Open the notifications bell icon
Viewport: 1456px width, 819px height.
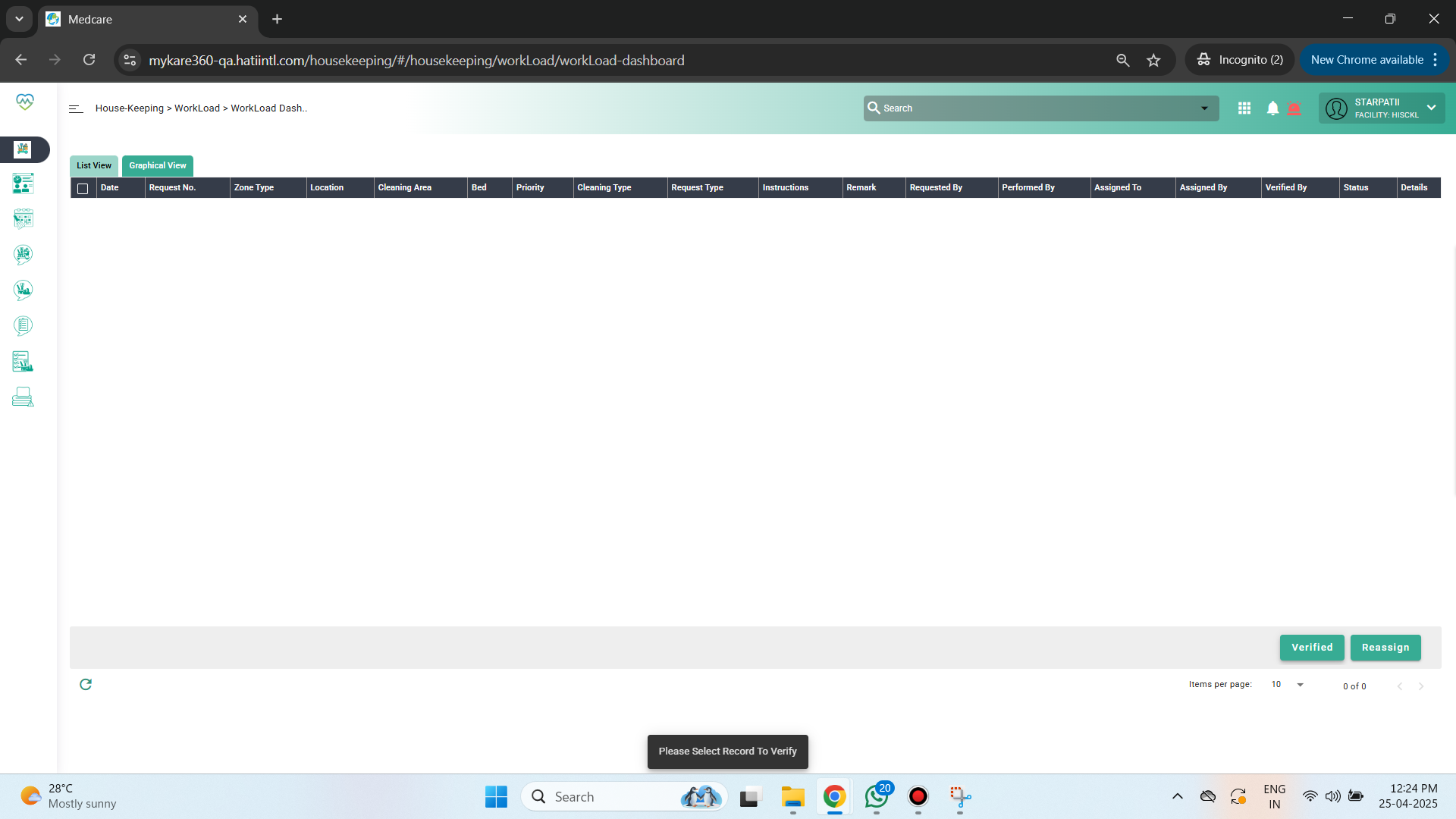click(1272, 108)
